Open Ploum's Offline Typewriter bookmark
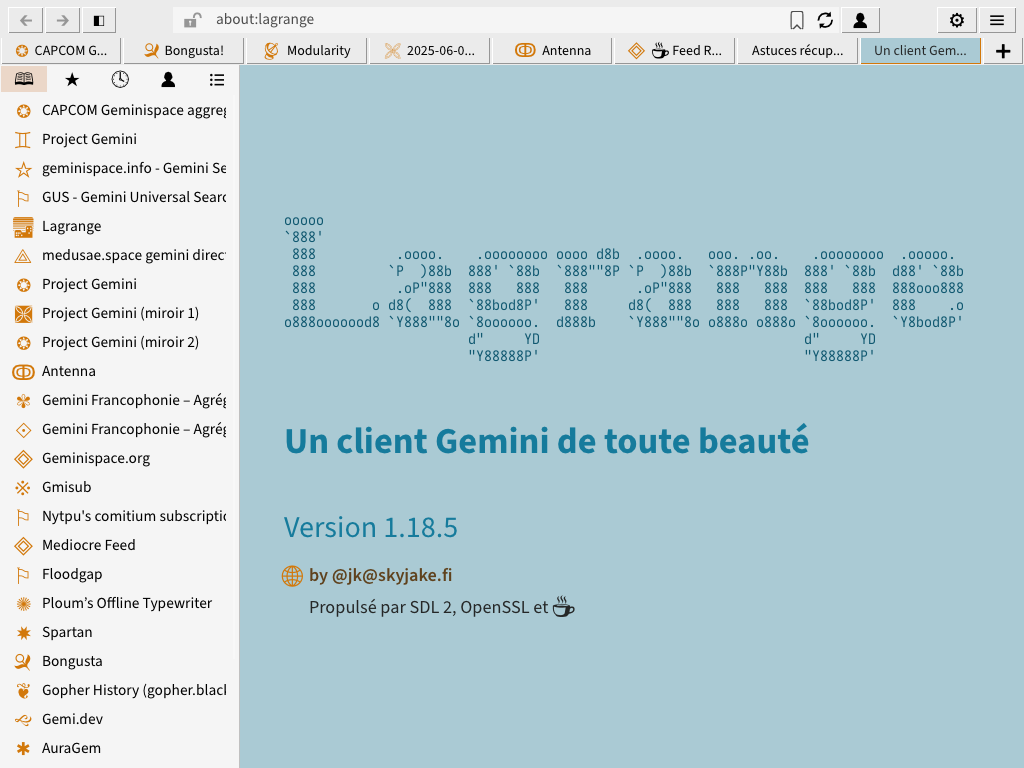The width and height of the screenshot is (1024, 768). click(x=120, y=603)
